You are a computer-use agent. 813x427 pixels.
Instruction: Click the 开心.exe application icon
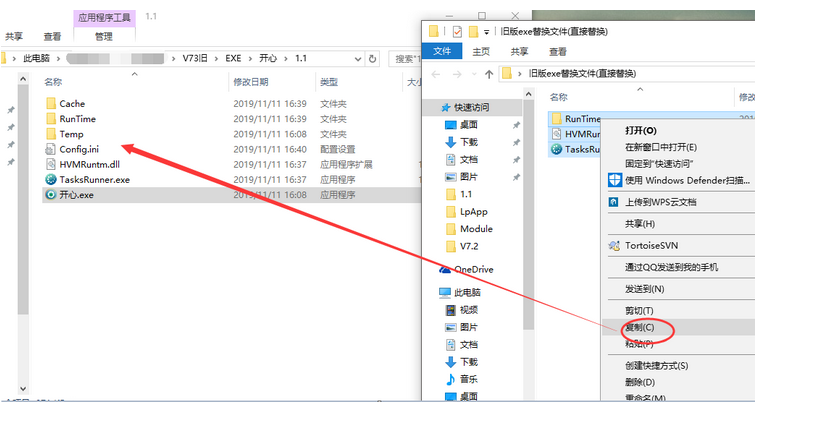point(51,195)
